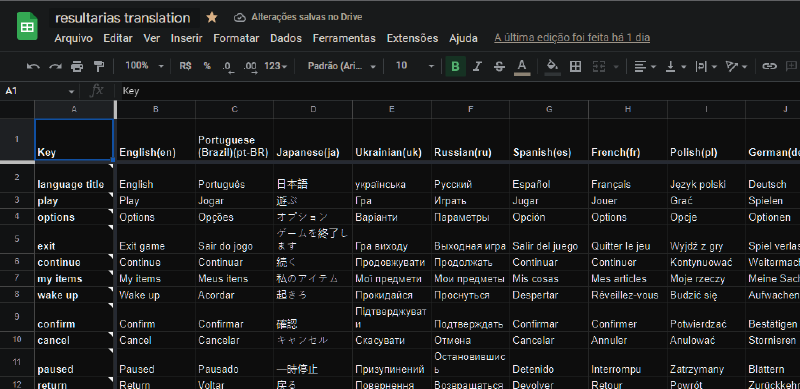Image resolution: width=800 pixels, height=389 pixels.
Task: Redo the last action
Action: (x=55, y=66)
